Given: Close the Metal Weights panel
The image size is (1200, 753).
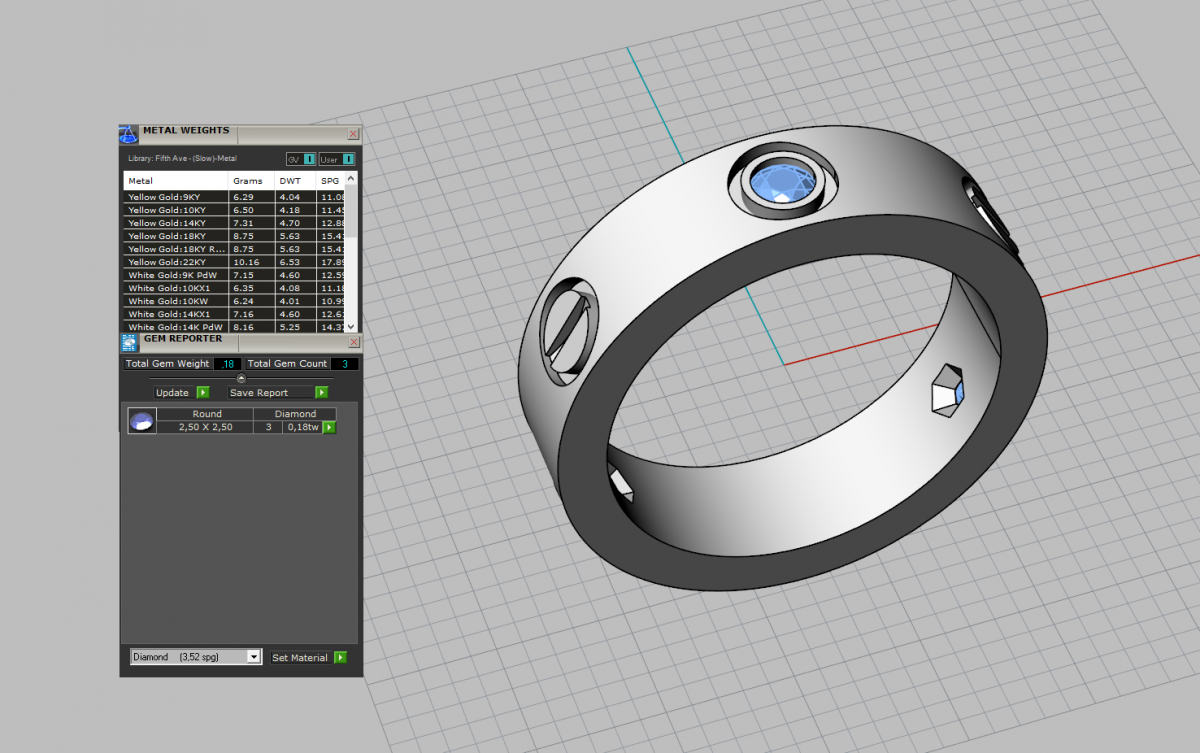Looking at the screenshot, I should coord(352,134).
